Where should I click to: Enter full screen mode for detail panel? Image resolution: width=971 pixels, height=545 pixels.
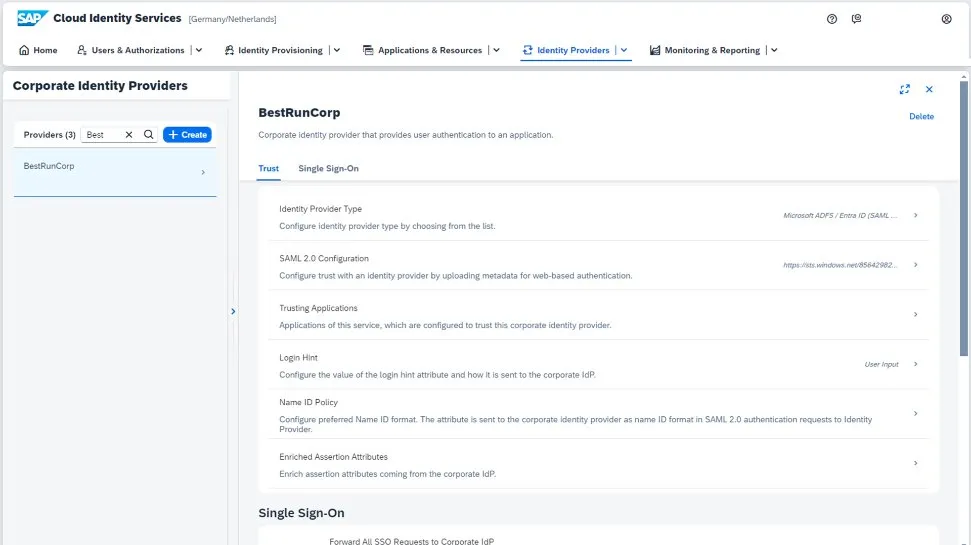[904, 89]
